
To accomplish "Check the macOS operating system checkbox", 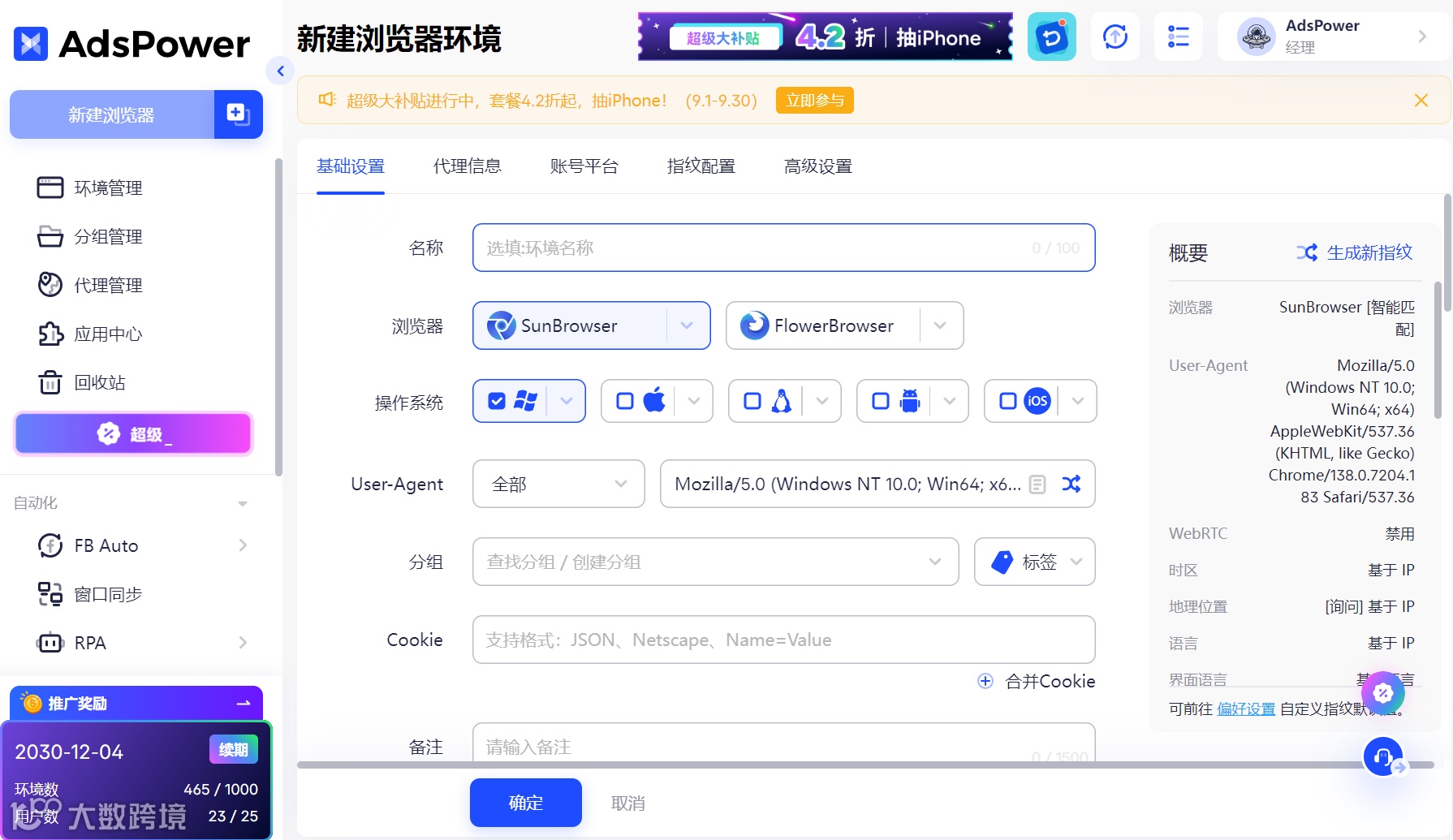I will [x=625, y=401].
